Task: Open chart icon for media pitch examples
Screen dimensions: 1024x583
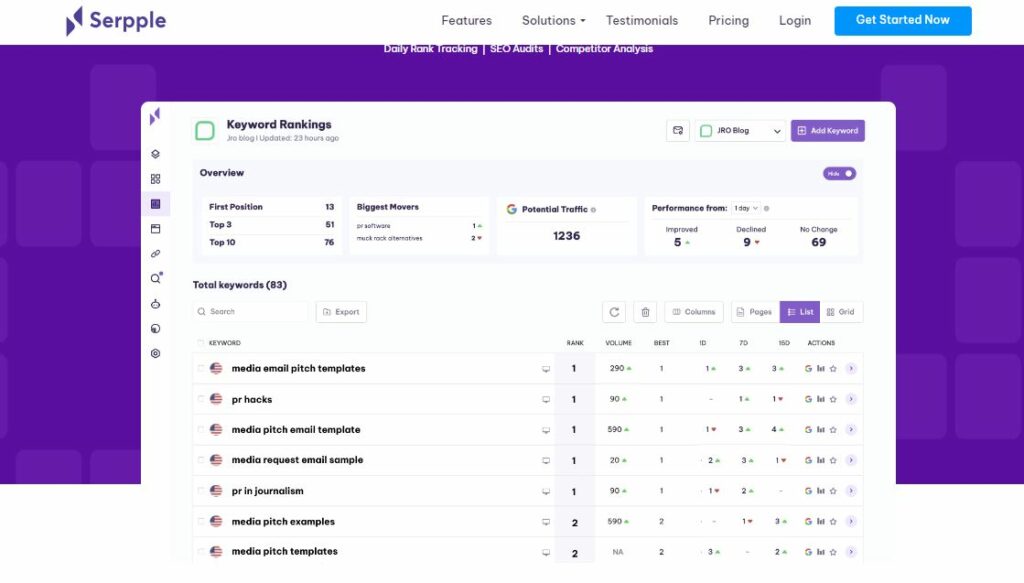Action: 821,522
